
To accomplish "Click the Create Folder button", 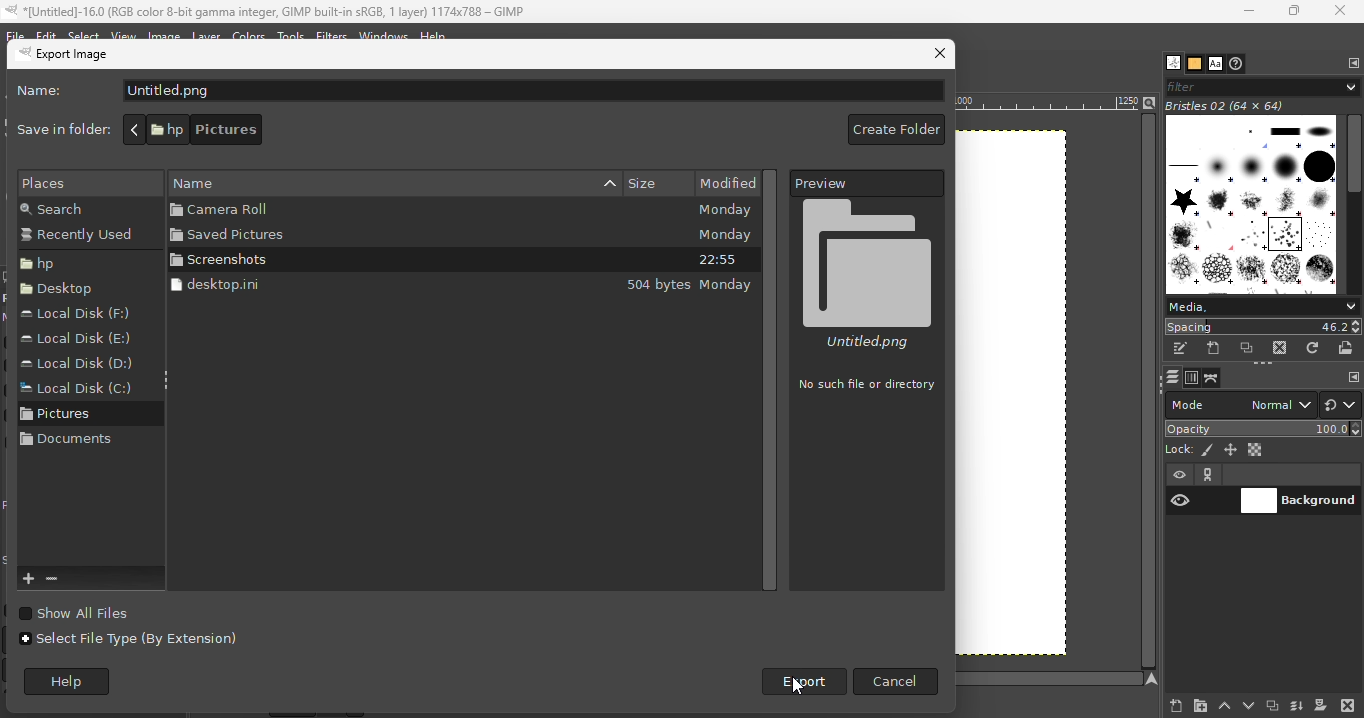I will [x=896, y=130].
